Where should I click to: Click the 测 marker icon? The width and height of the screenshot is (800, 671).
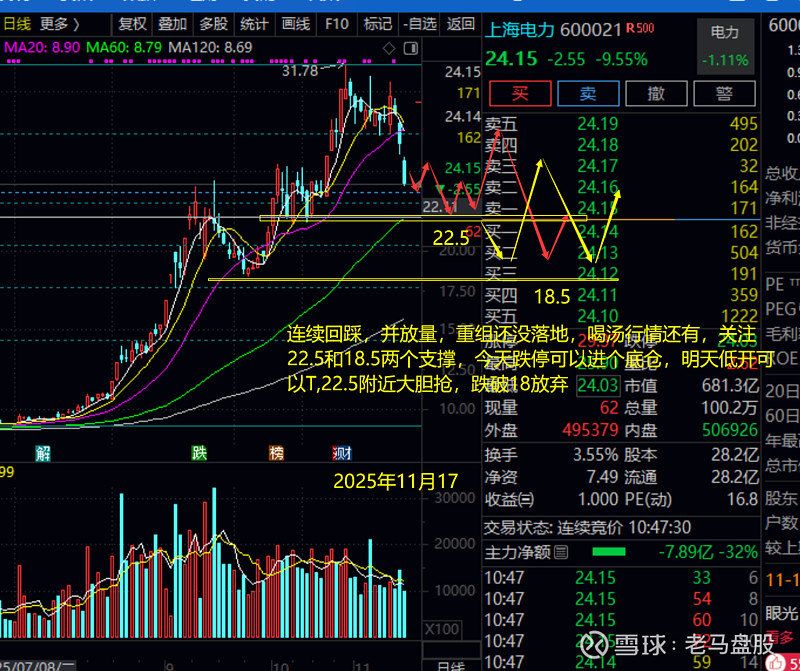pos(341,453)
